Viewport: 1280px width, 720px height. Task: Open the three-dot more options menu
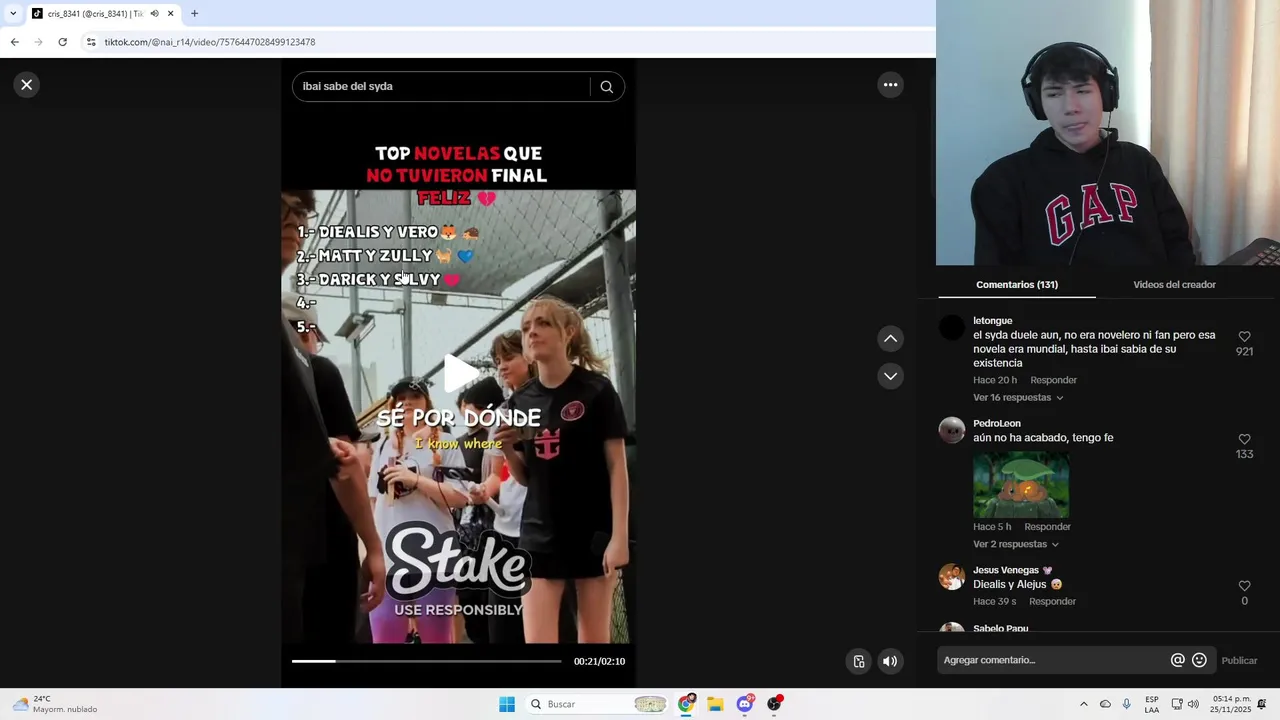coord(890,85)
